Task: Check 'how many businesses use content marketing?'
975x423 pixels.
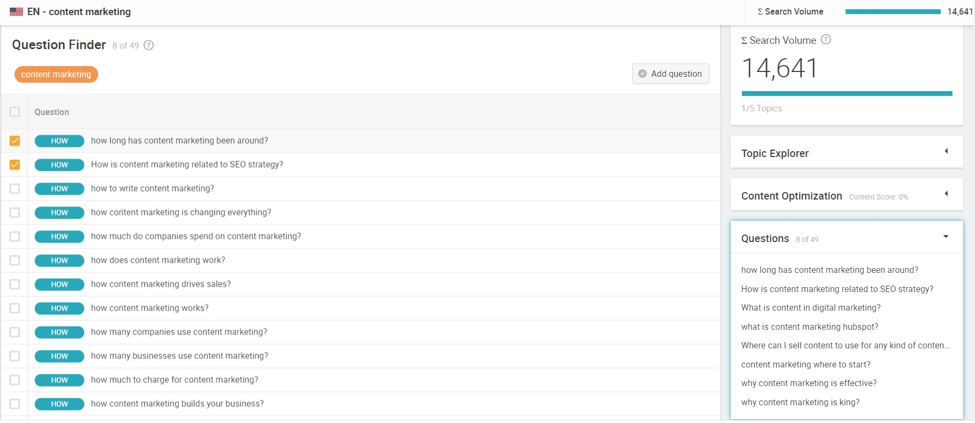Action: coord(15,356)
